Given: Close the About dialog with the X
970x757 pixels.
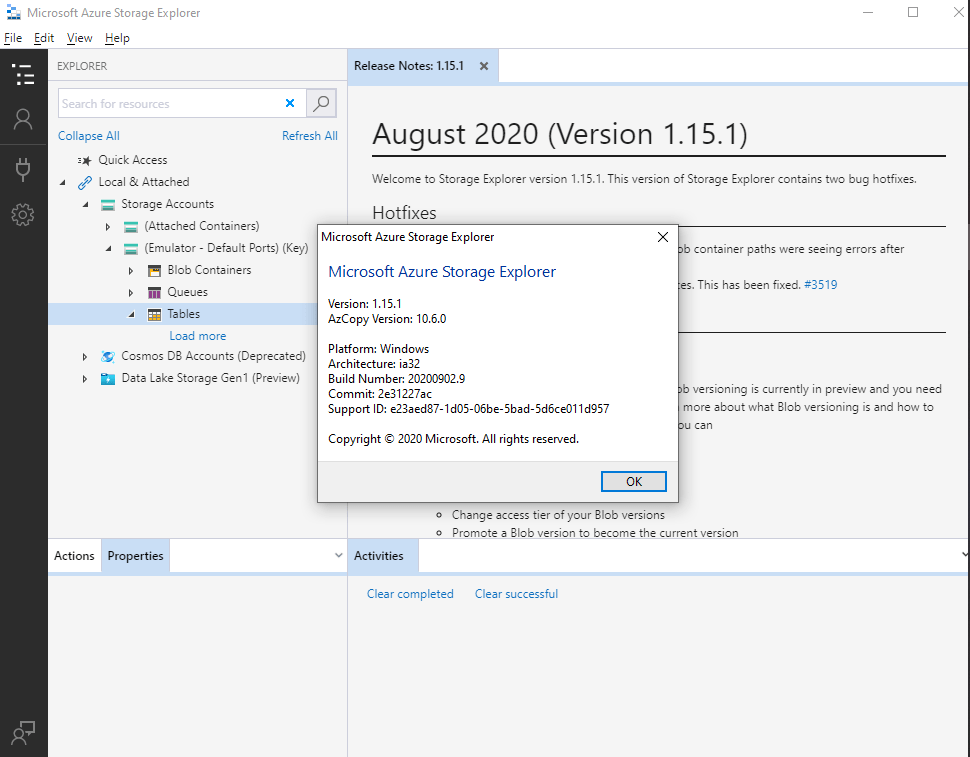Looking at the screenshot, I should [663, 237].
